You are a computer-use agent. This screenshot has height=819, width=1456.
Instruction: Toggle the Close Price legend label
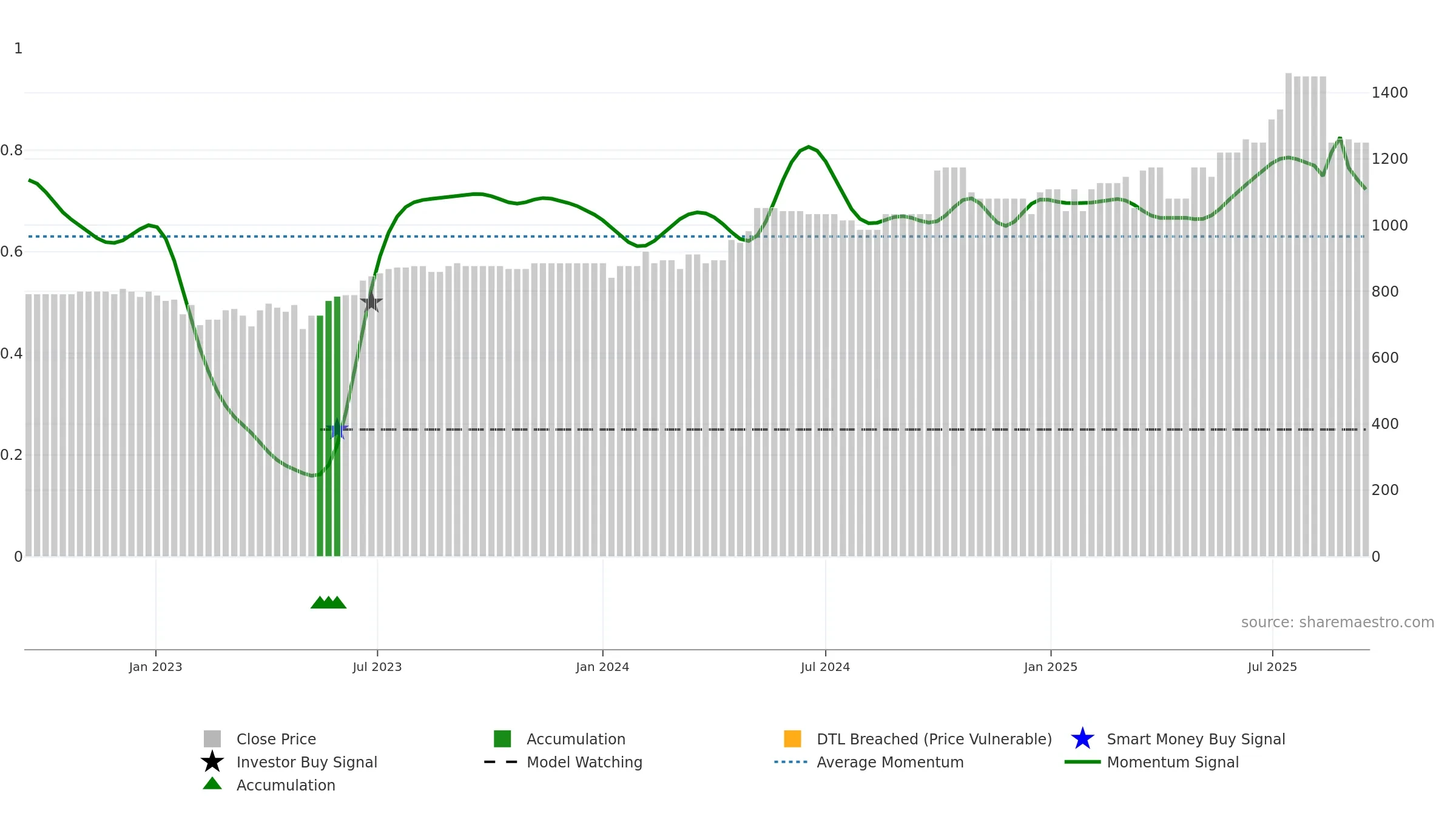[x=276, y=739]
